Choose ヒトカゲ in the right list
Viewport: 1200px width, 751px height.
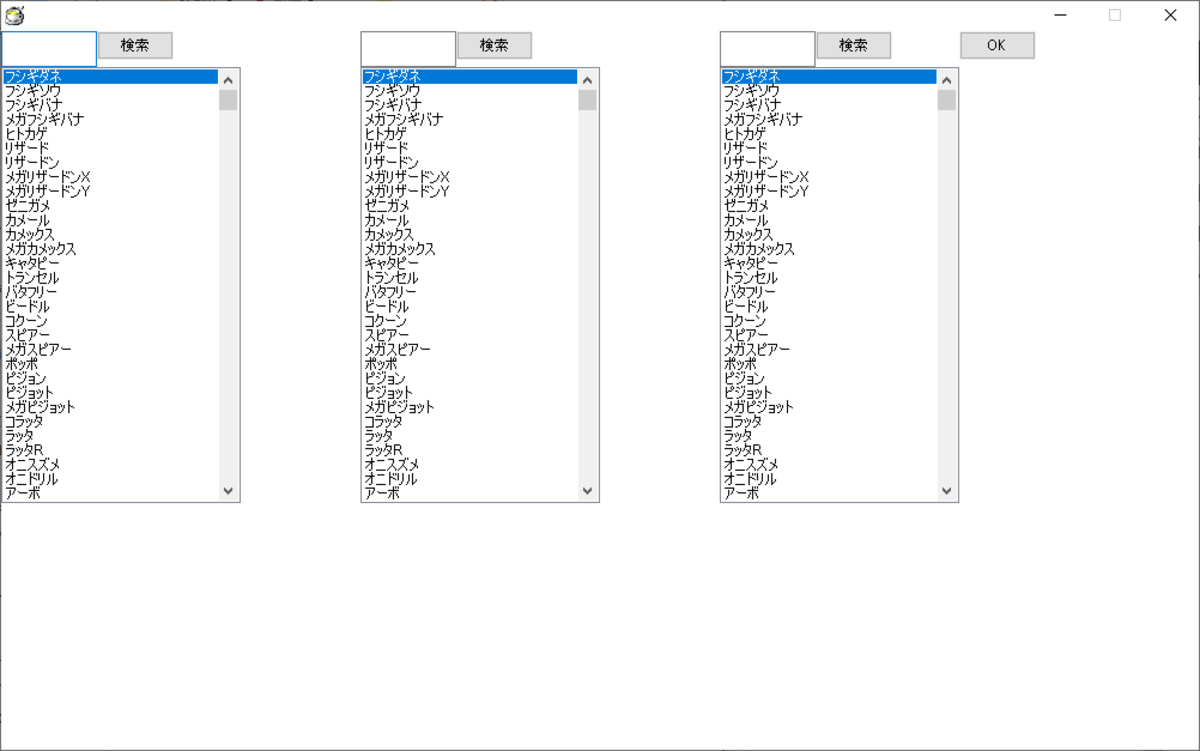(828, 134)
